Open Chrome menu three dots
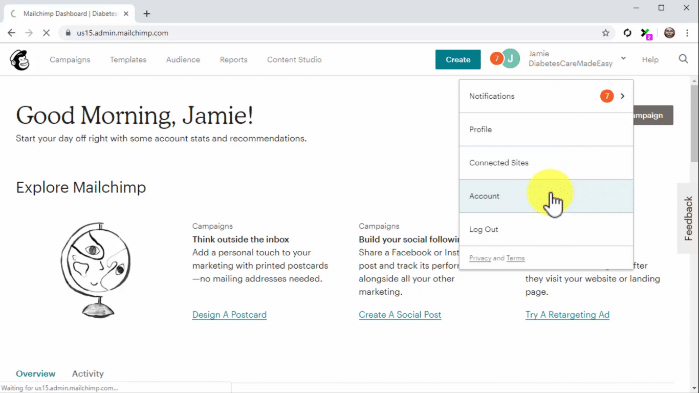 pos(687,33)
